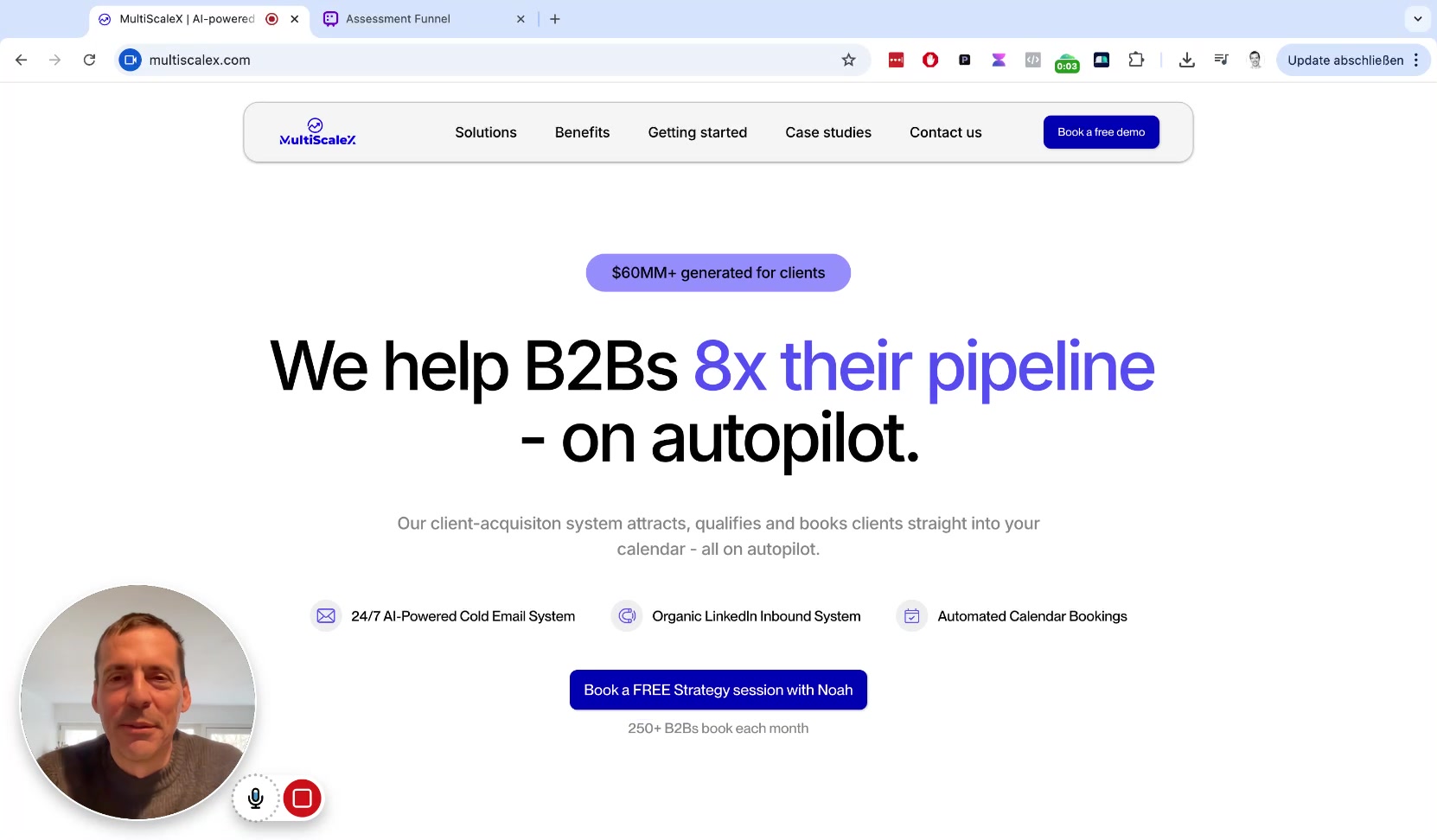Image resolution: width=1437 pixels, height=840 pixels.
Task: Click the '- on autopilot.' headline line
Action: point(718,439)
